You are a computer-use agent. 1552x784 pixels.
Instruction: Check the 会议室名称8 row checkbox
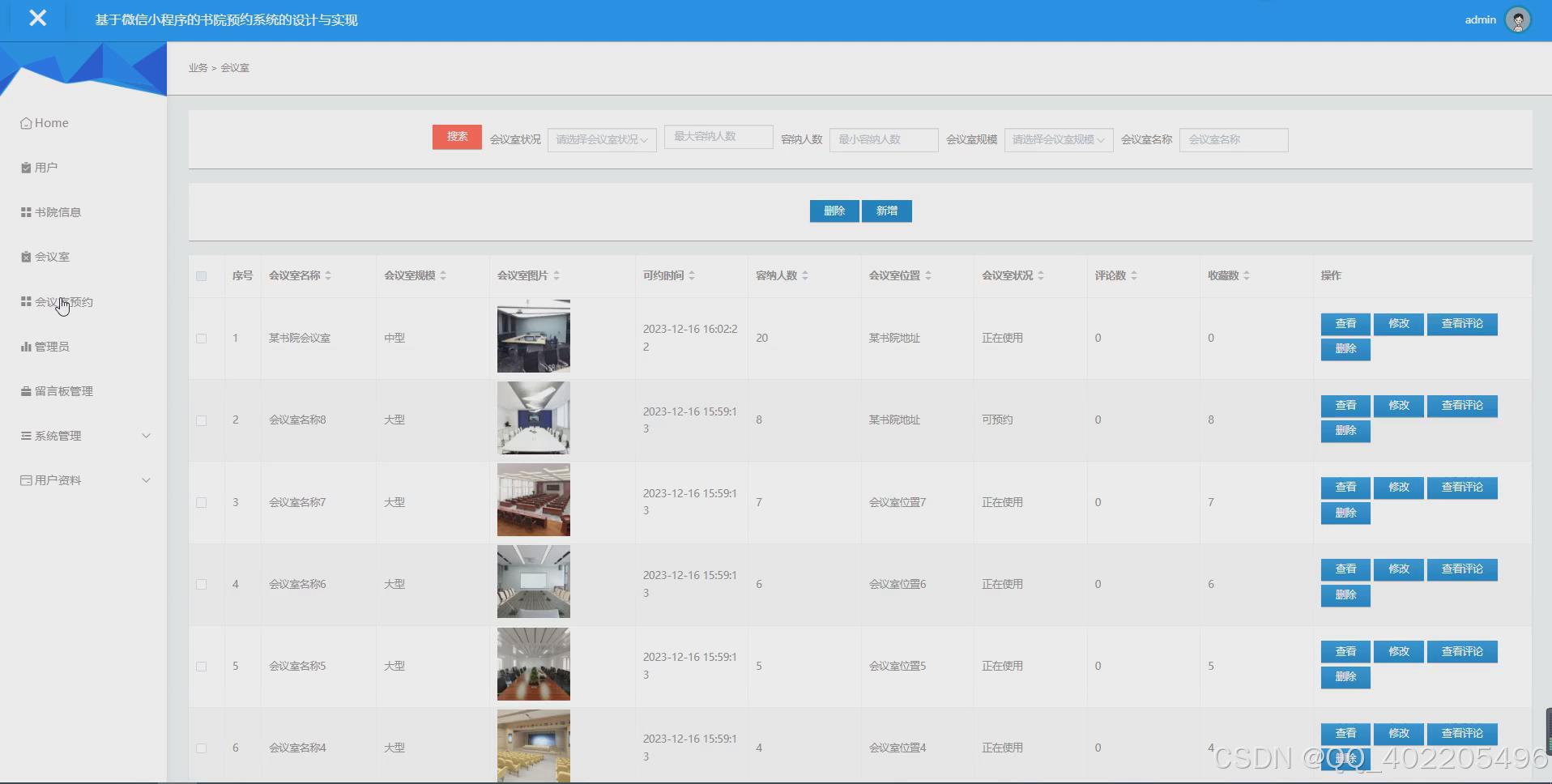(x=202, y=420)
